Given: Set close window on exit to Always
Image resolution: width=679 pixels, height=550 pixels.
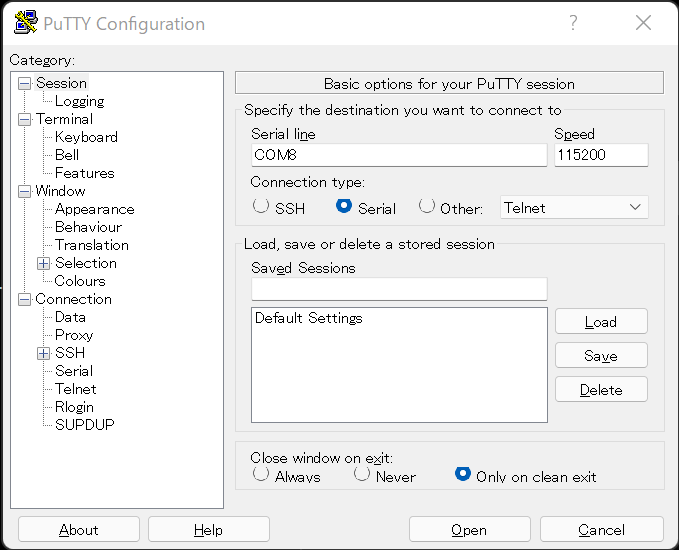Looking at the screenshot, I should coord(261,474).
